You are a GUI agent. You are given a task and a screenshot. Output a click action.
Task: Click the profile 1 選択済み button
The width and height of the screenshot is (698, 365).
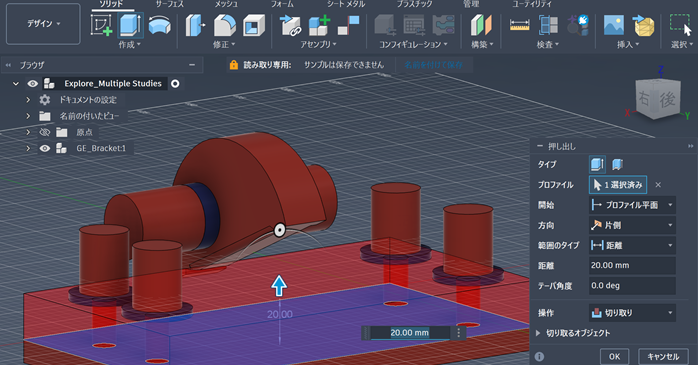click(618, 185)
